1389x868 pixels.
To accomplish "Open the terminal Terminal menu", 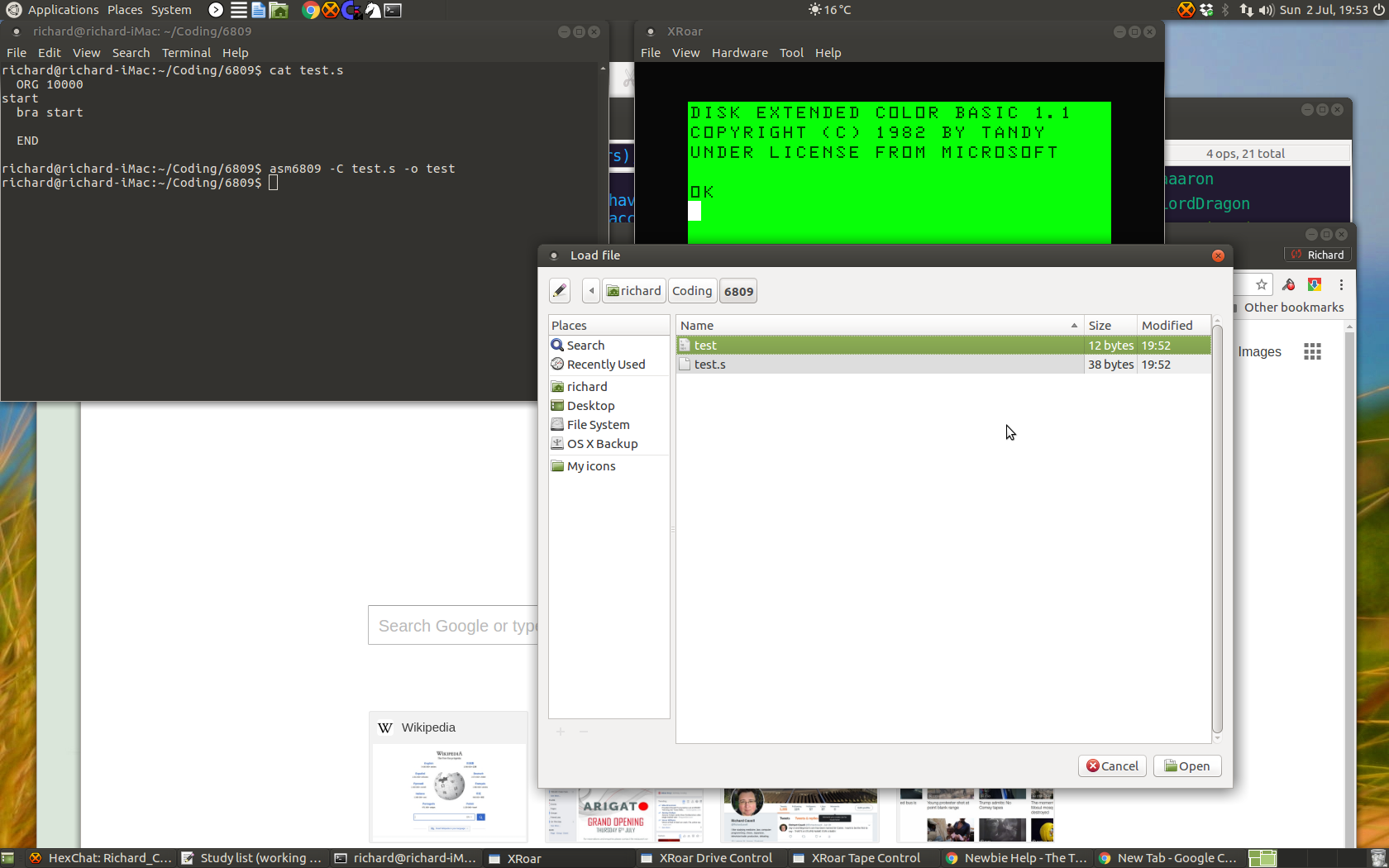I will tap(186, 53).
